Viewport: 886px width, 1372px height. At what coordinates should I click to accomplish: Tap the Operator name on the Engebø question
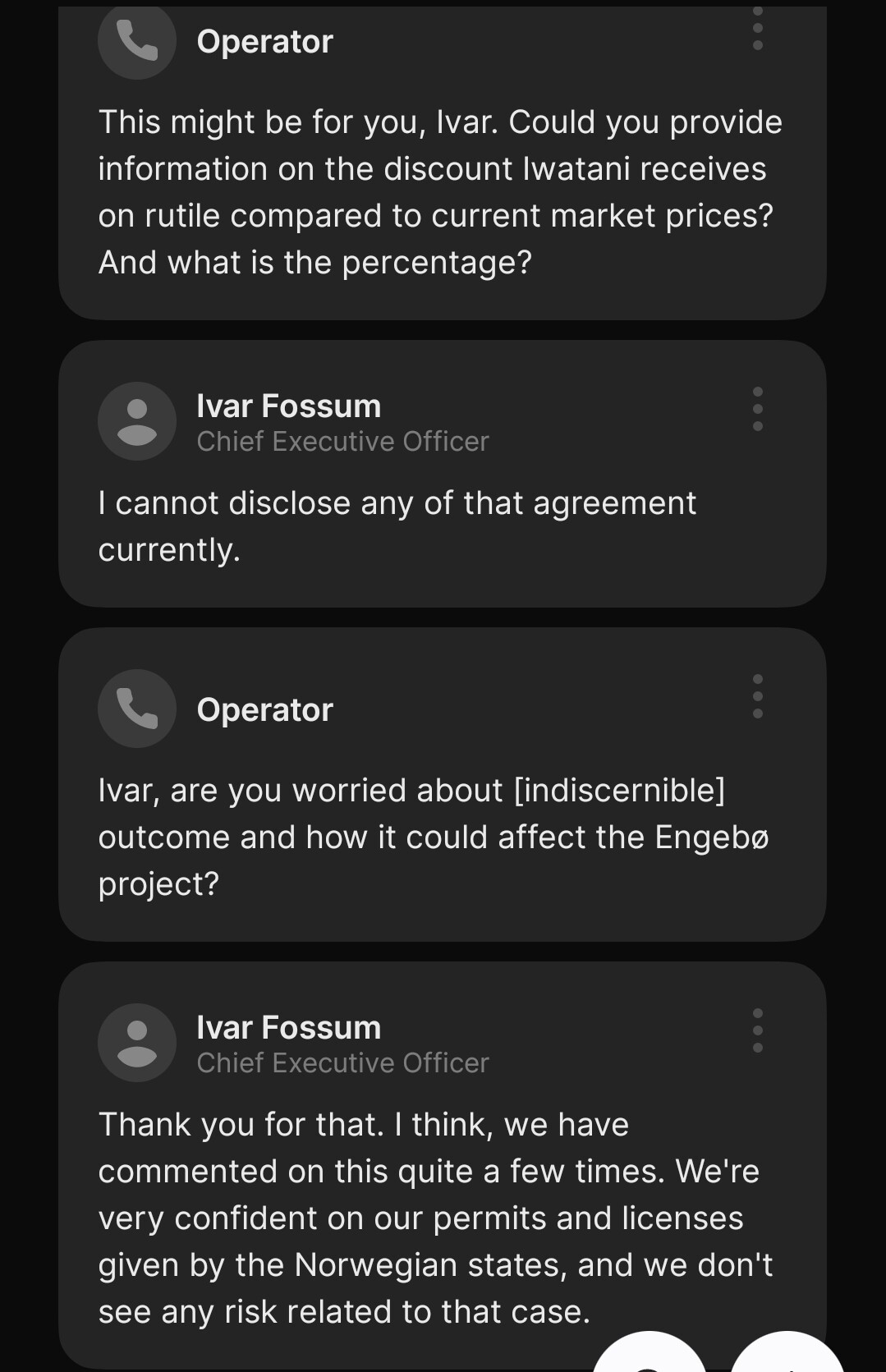click(265, 709)
